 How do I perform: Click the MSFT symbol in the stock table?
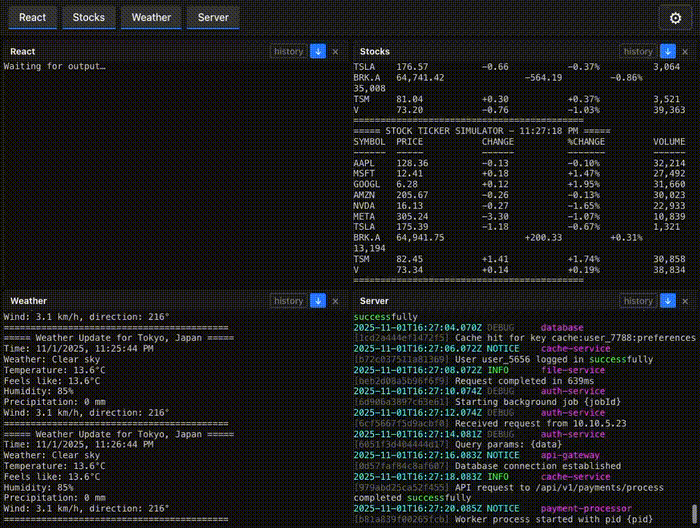coord(364,174)
